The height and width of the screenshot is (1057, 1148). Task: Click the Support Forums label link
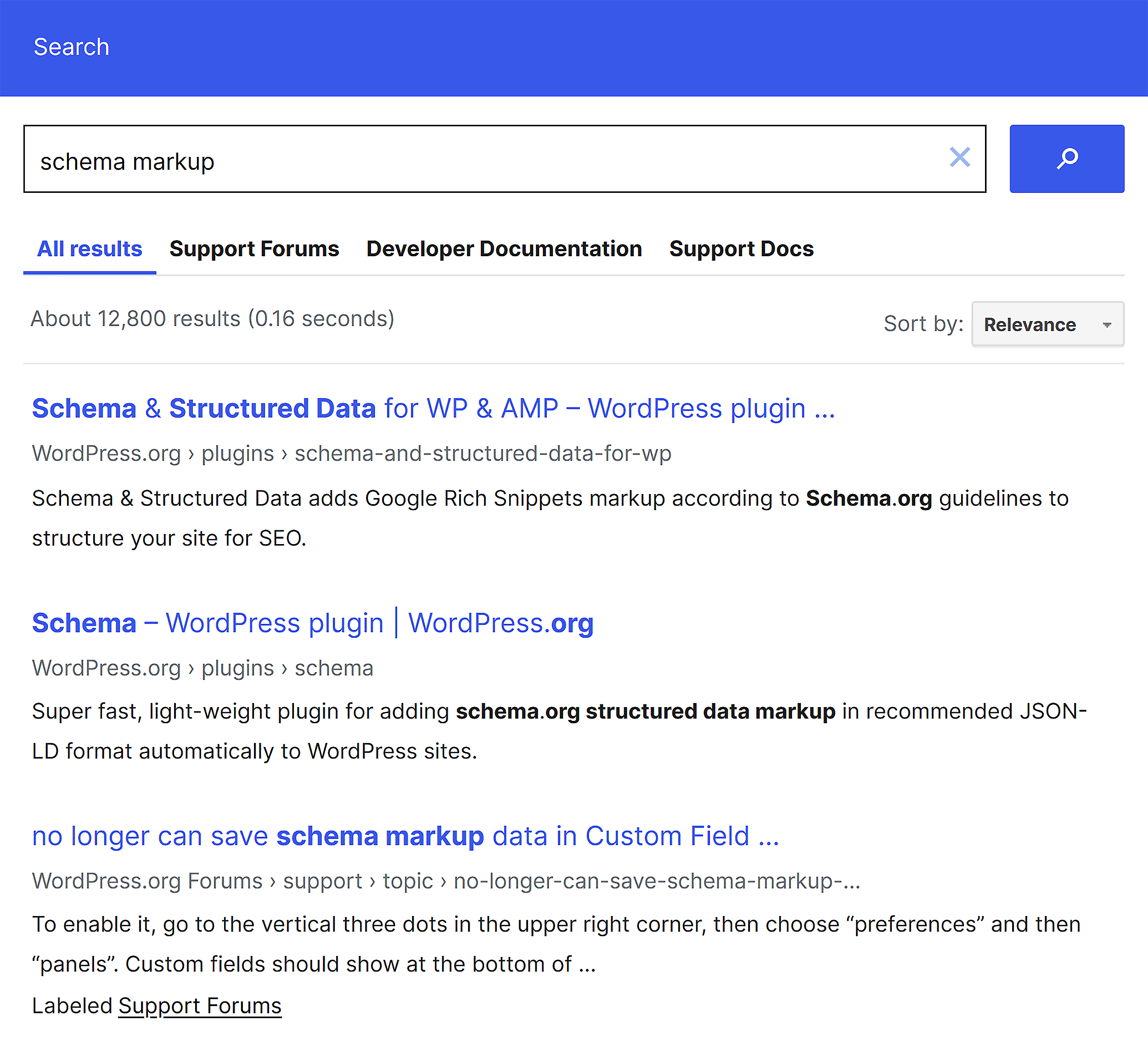pos(200,1006)
